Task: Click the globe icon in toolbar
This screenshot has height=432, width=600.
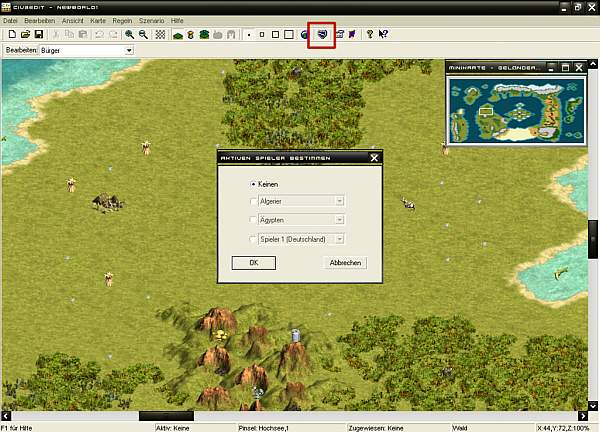Action: [x=304, y=35]
